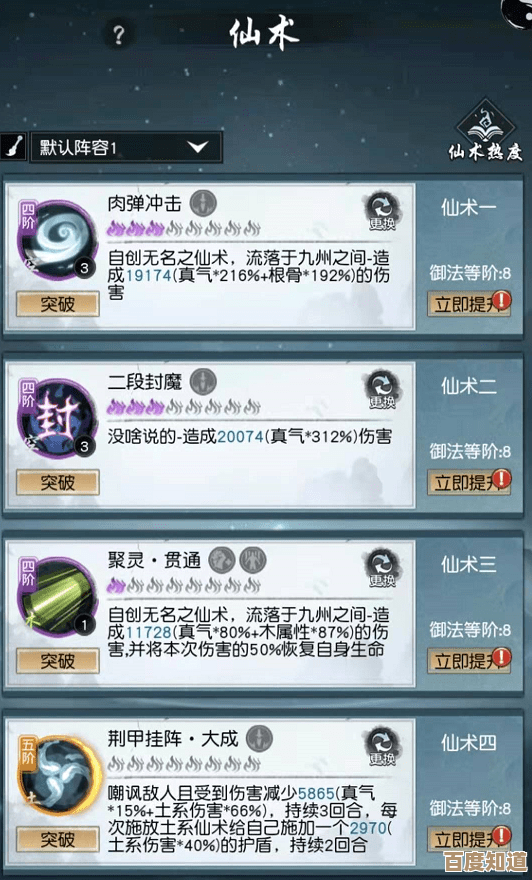Tap the 更换 swap icon for 荆甲挂阵·大成
Screen dimensions: 532x880
coord(382,746)
